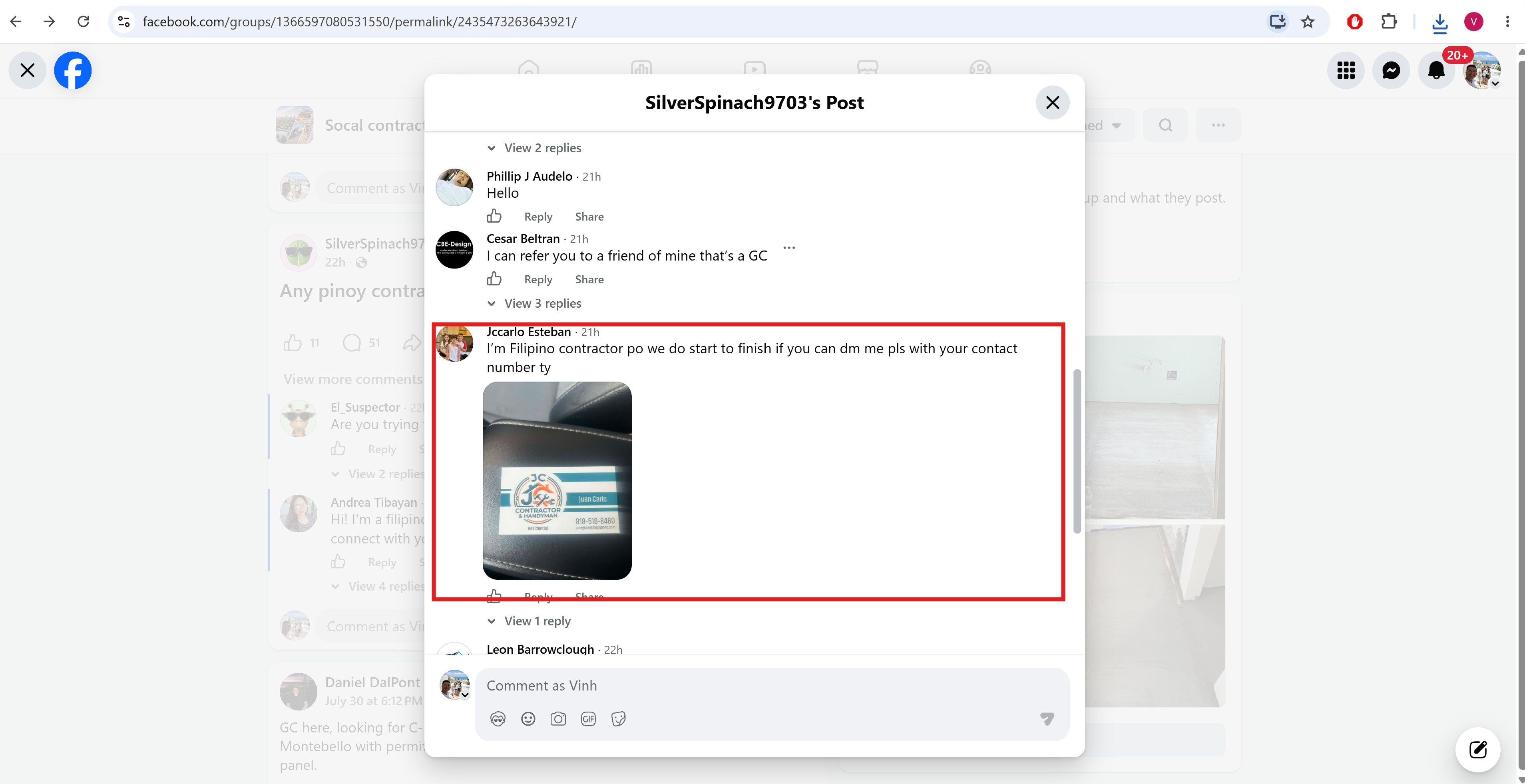Focus the Comment as Vinh input field
1525x784 pixels.
(x=772, y=686)
